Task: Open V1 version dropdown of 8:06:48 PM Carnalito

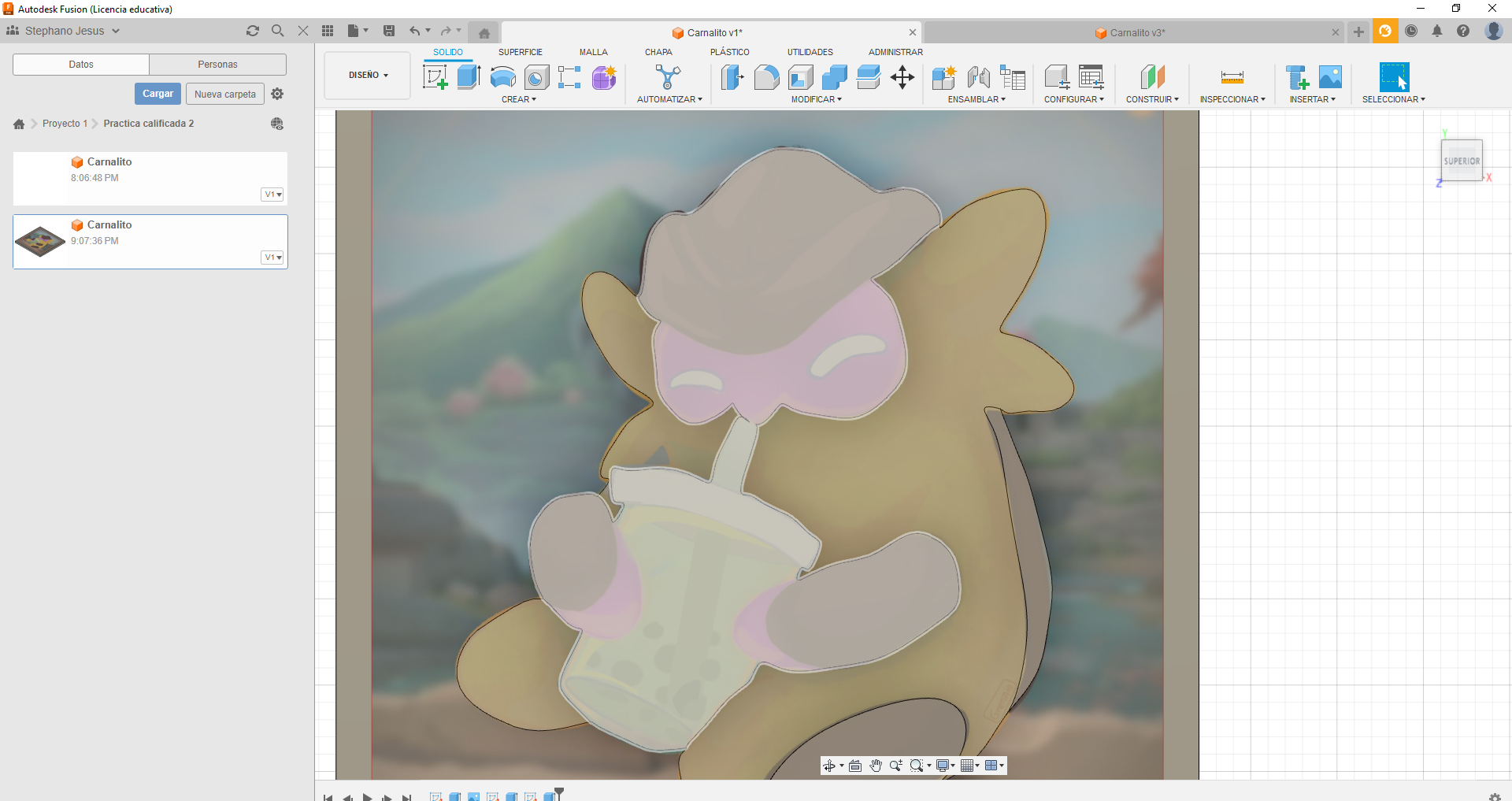Action: [272, 195]
